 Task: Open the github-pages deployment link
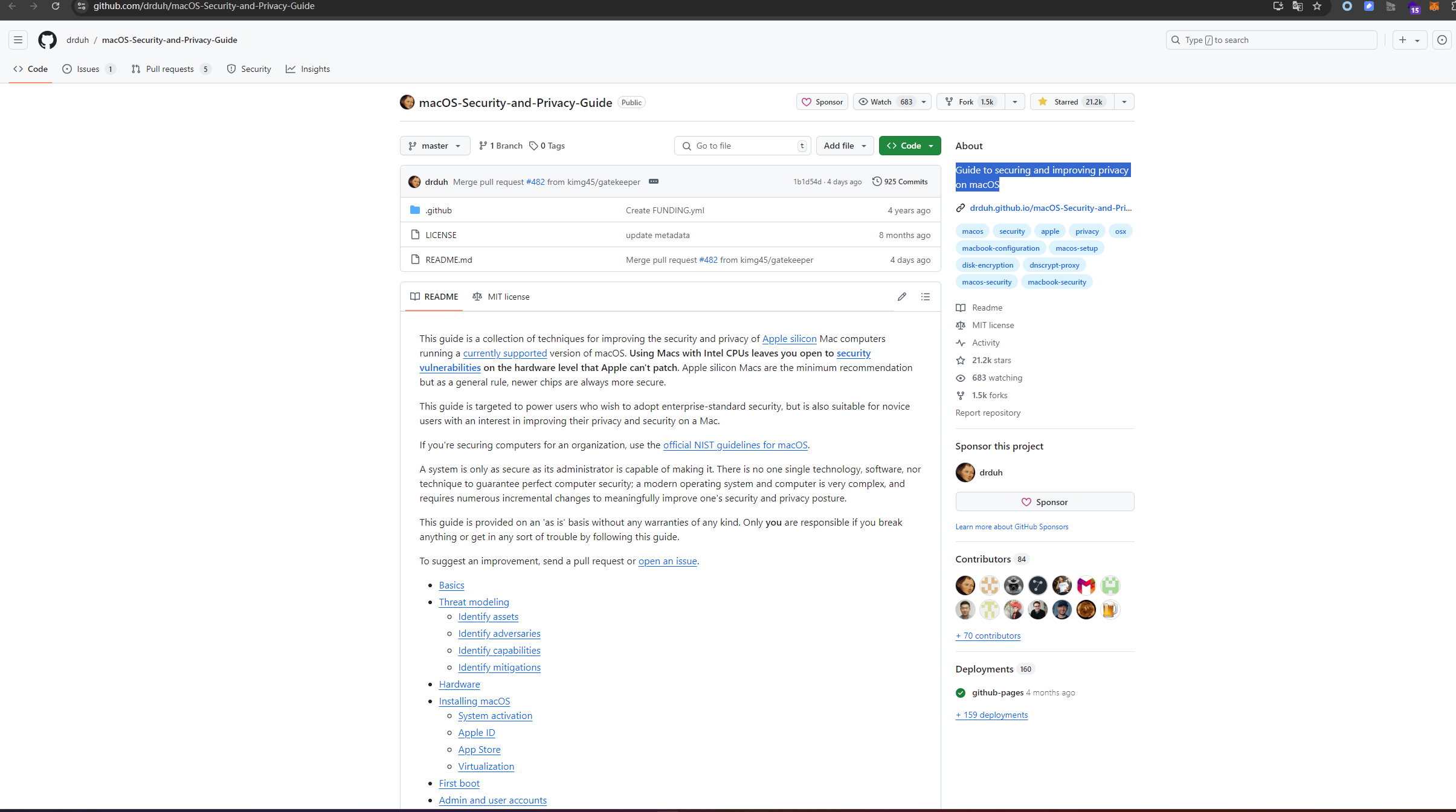coord(997,692)
